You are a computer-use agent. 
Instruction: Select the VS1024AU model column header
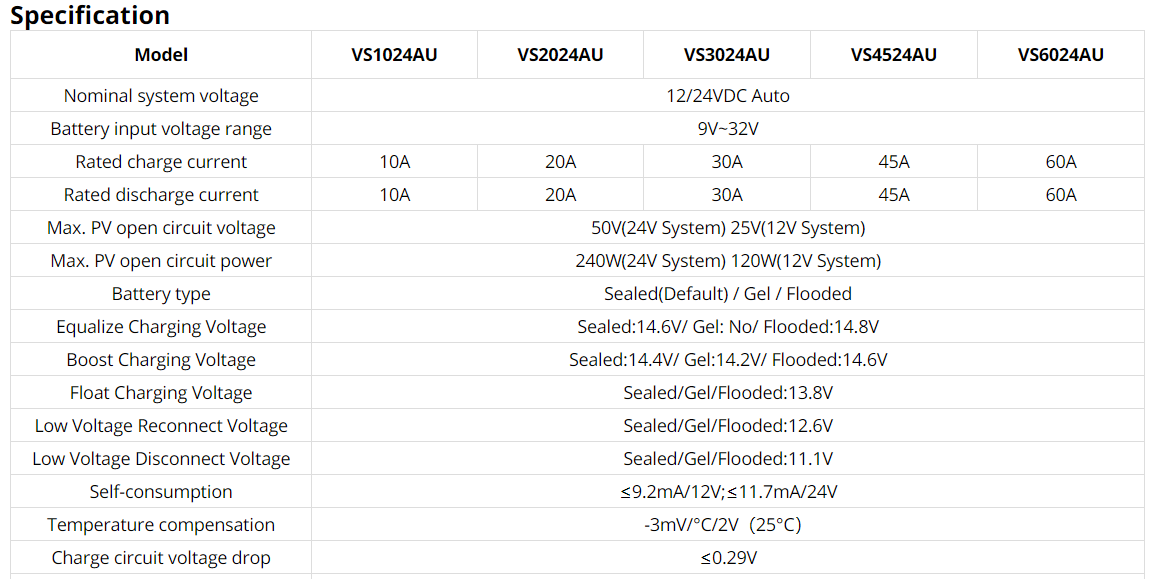point(394,55)
